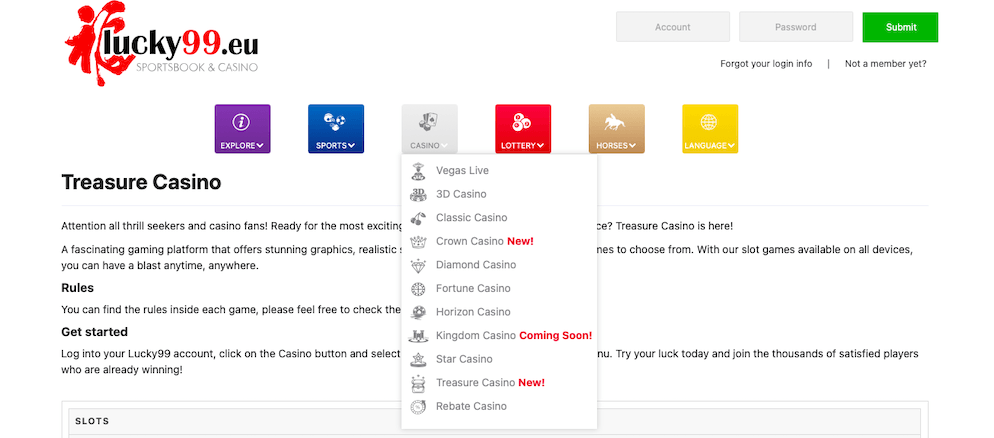Click the Sports balls icon
Screen dimensions: 994x438
click(335, 122)
